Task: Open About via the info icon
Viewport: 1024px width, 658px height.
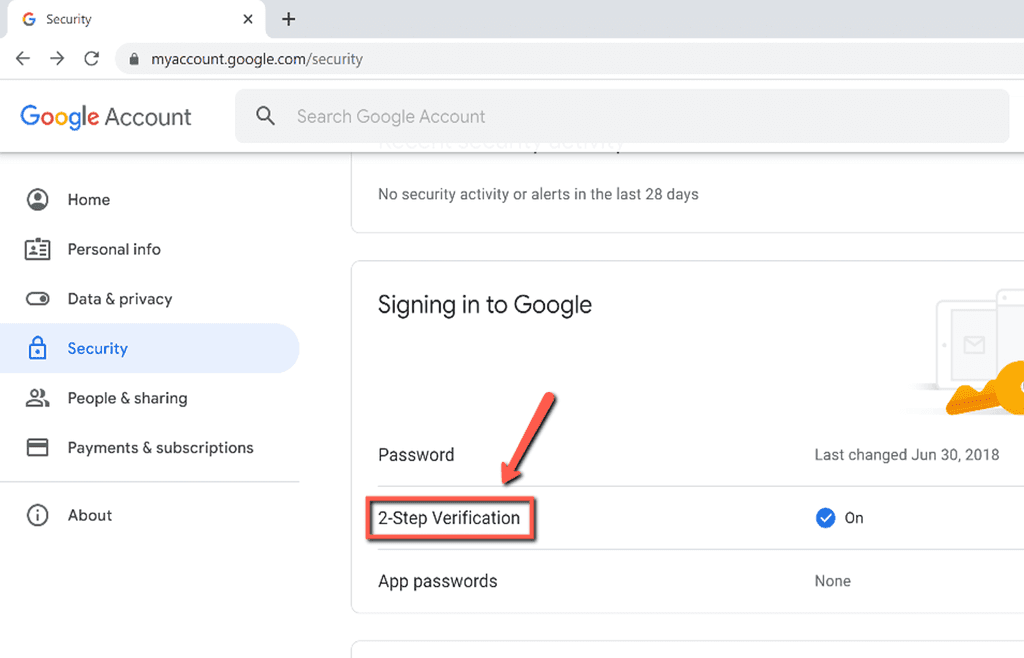Action: 37,515
